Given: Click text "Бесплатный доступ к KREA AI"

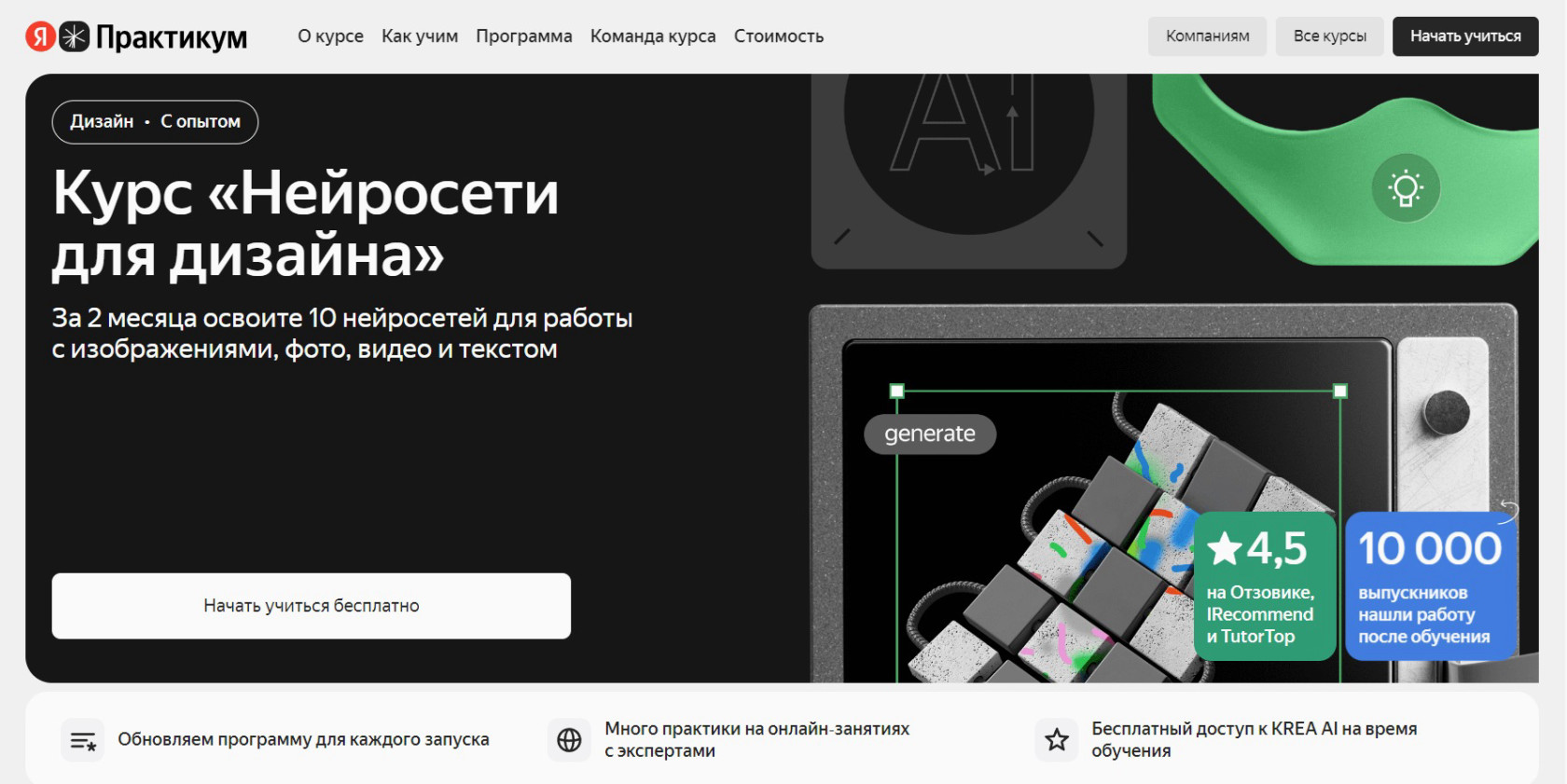Looking at the screenshot, I should click(1214, 729).
